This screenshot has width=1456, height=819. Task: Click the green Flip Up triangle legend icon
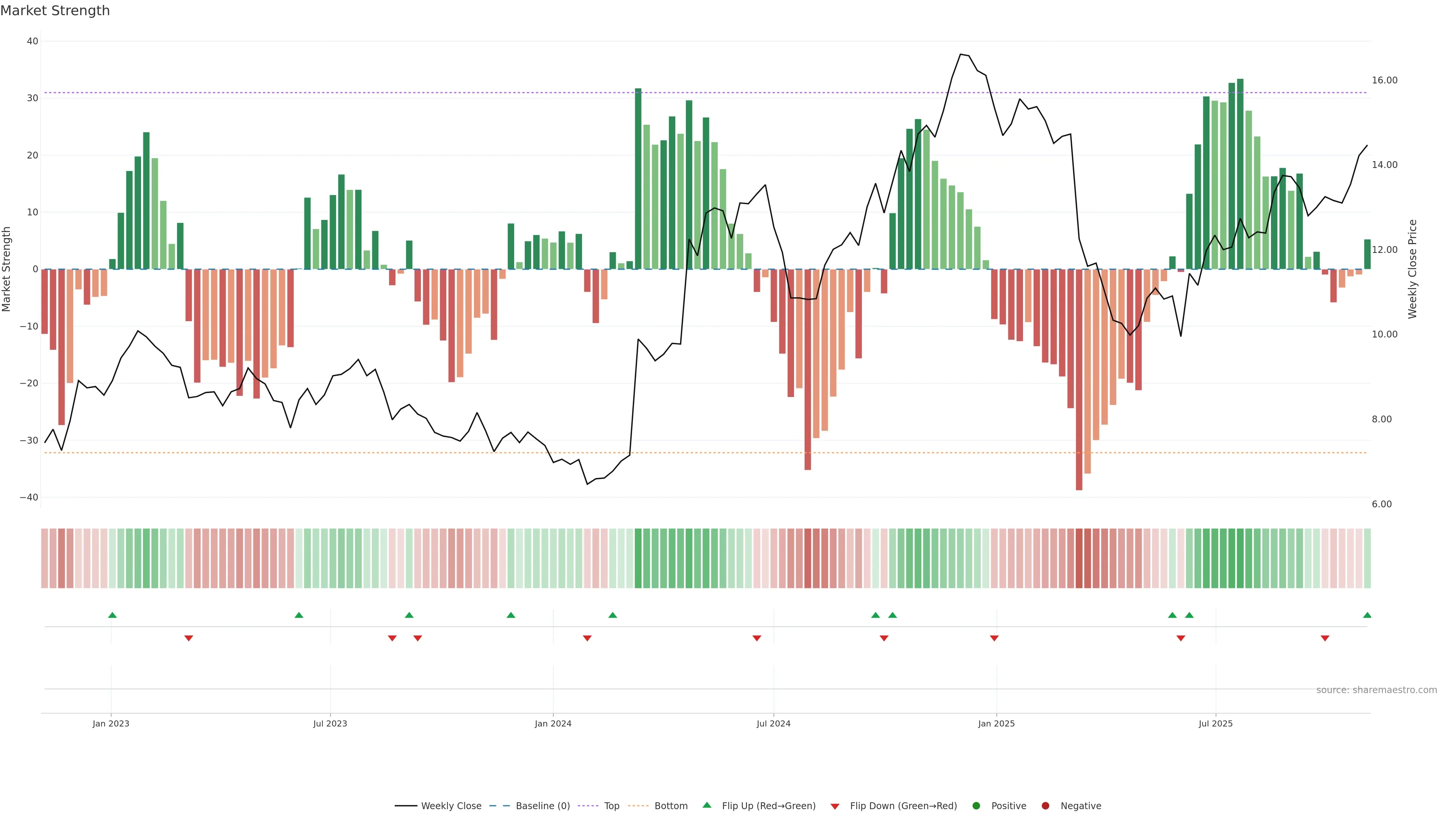coord(706,805)
